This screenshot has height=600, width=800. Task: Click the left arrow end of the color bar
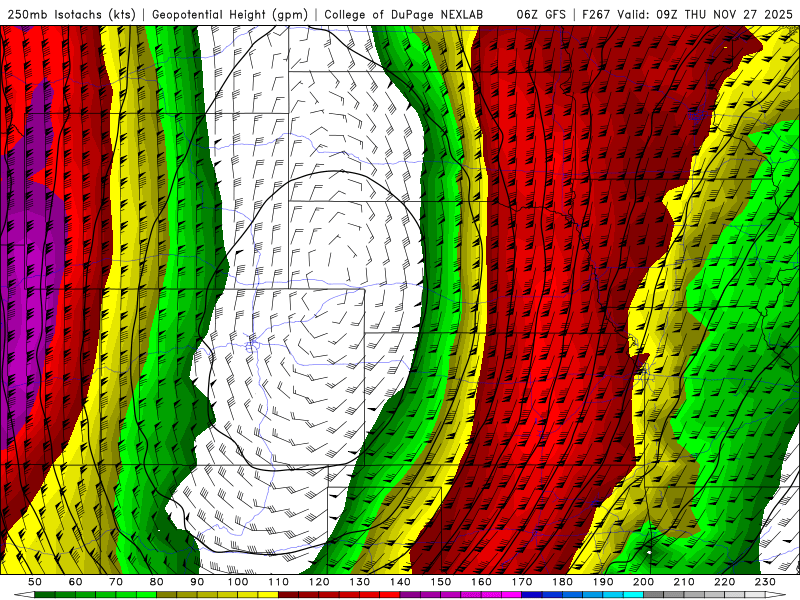pos(24,595)
